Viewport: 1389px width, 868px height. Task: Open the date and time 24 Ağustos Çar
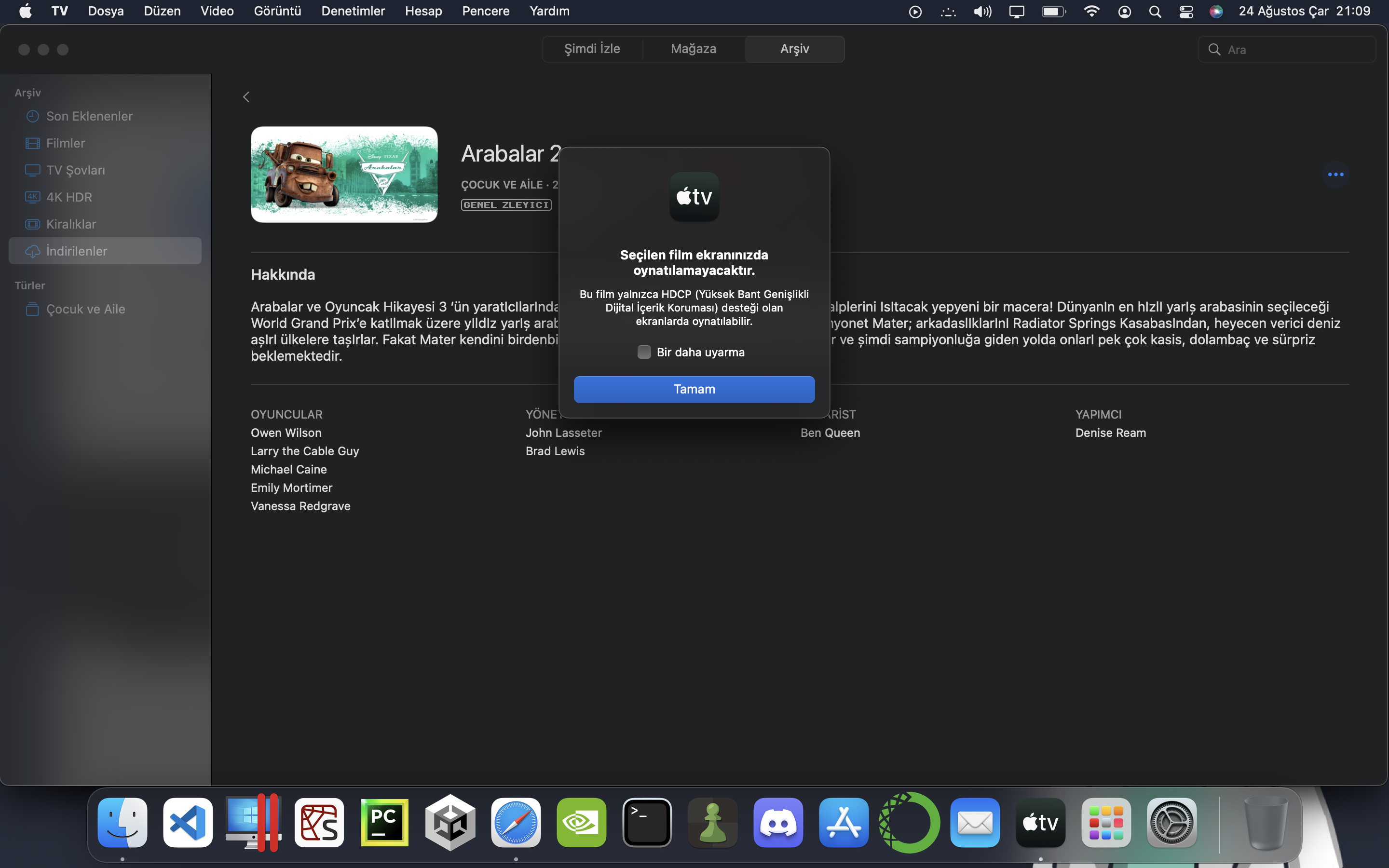click(x=1305, y=11)
